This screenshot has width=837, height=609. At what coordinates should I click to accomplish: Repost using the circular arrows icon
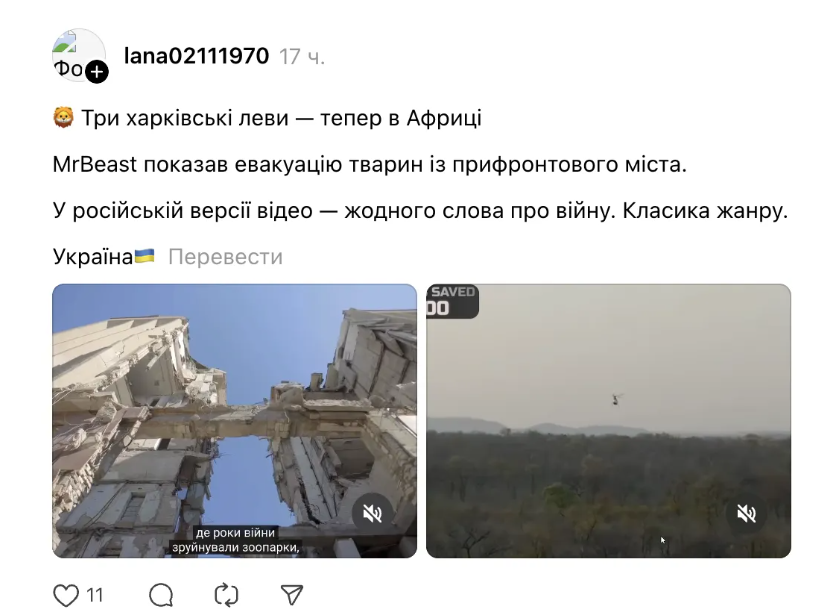[226, 595]
